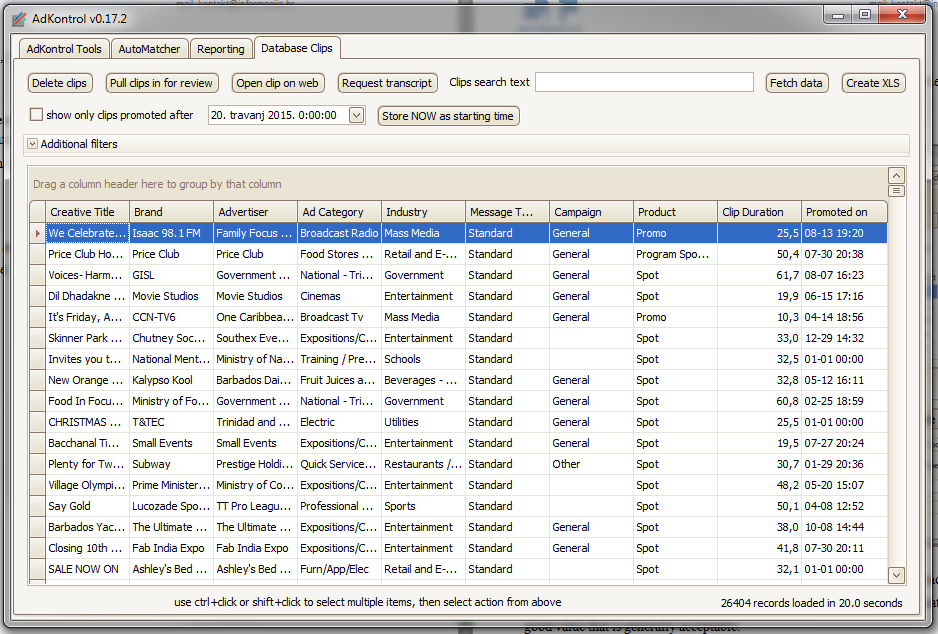Click the 'GISL' brand cell
Viewport: 938px width, 634px height.
(171, 275)
